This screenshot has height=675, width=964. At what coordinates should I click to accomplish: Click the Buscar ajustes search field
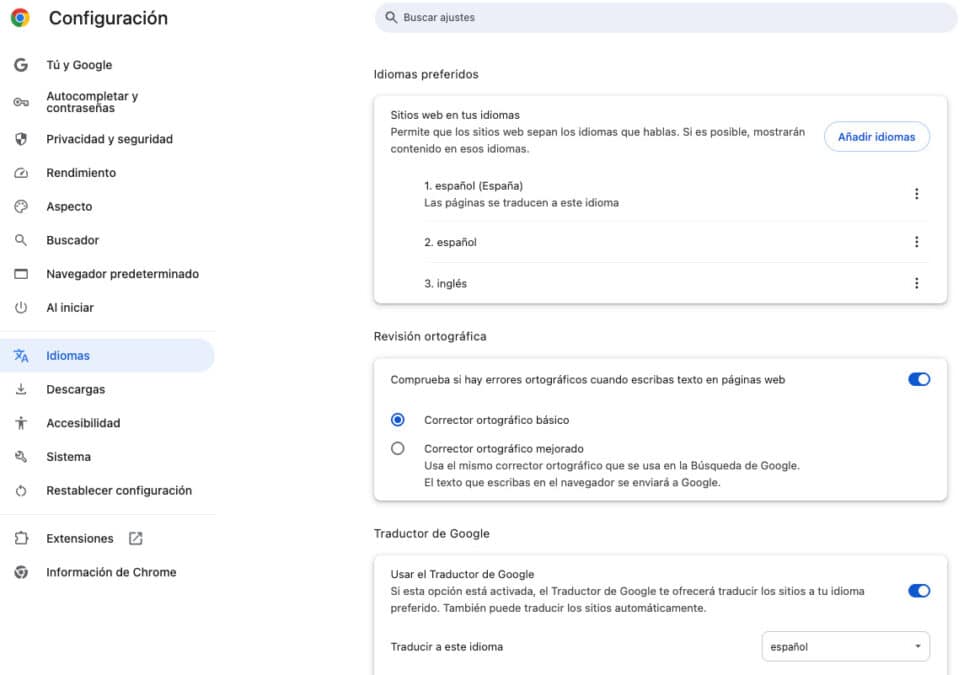point(666,17)
